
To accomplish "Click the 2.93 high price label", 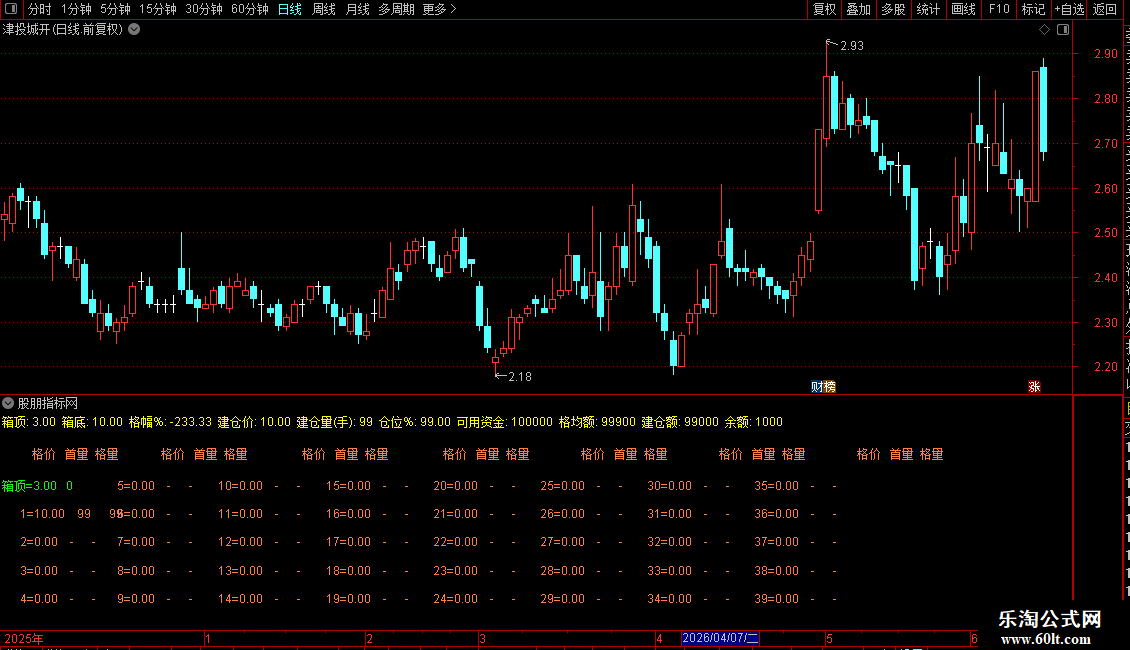I will coord(852,45).
